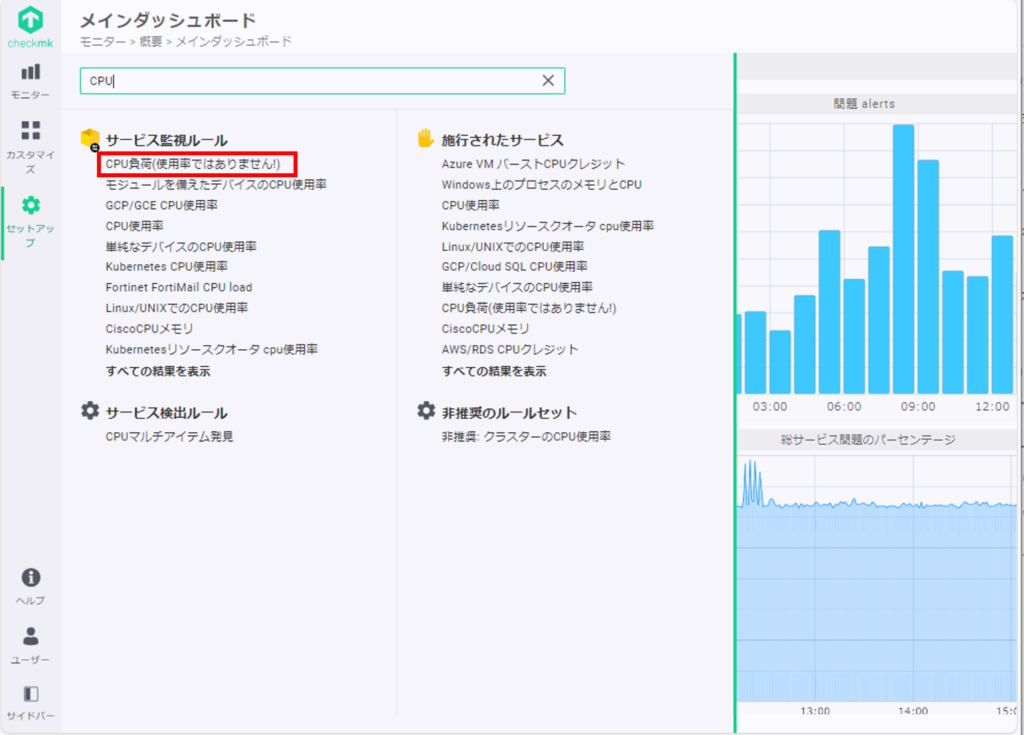1024x735 pixels.
Task: Click 施行されたサービス heading
Action: (502, 140)
